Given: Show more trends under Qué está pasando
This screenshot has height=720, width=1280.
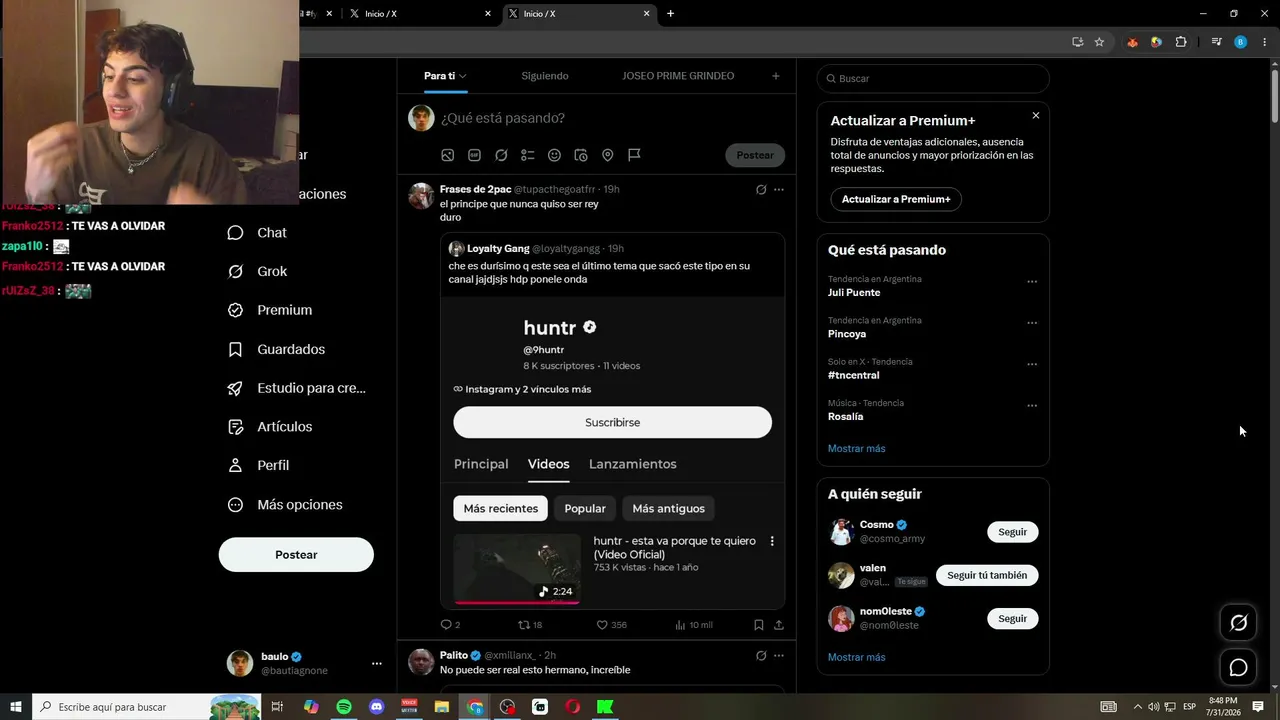Looking at the screenshot, I should tap(857, 449).
